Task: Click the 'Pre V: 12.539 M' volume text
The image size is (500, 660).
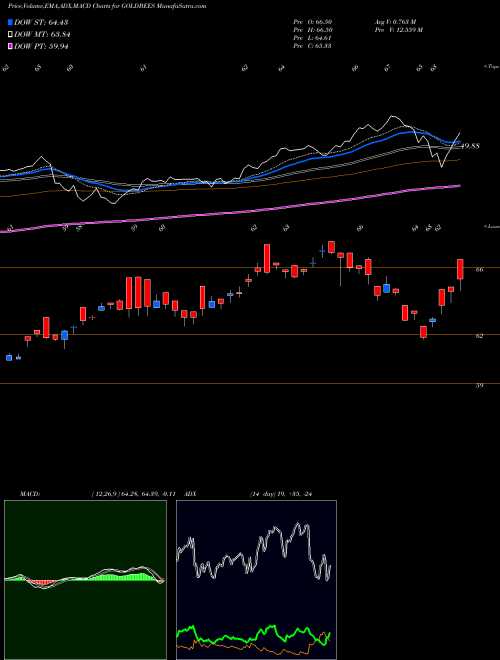Action: (398, 29)
